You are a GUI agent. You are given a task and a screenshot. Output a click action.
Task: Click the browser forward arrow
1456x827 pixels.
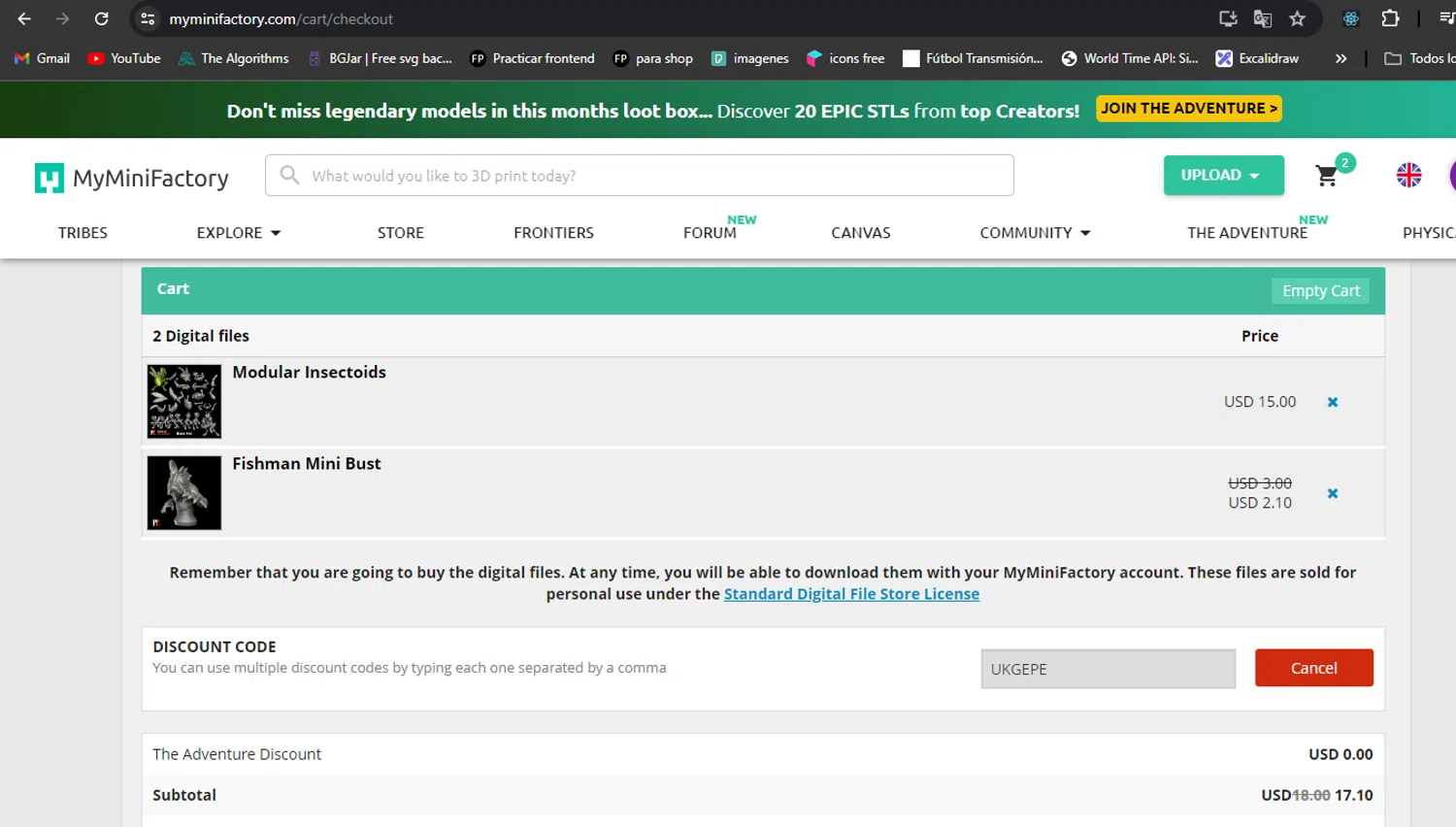click(62, 18)
